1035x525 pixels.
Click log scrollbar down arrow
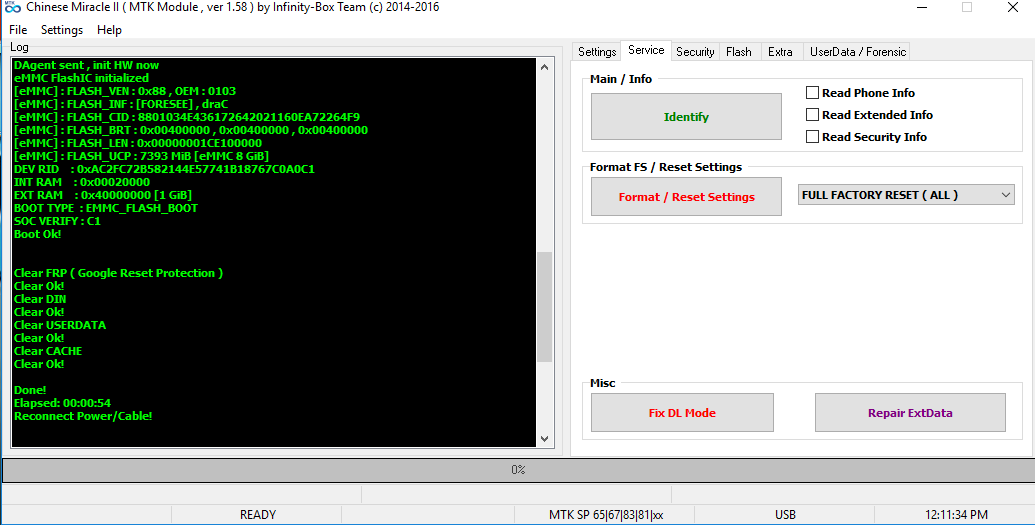(x=545, y=439)
